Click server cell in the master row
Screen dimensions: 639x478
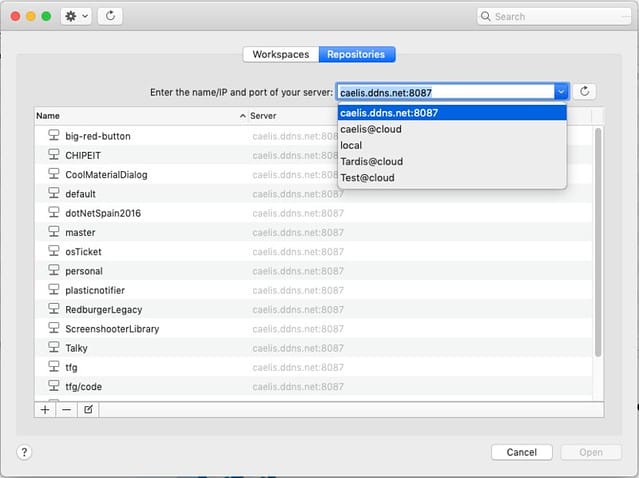pos(298,232)
